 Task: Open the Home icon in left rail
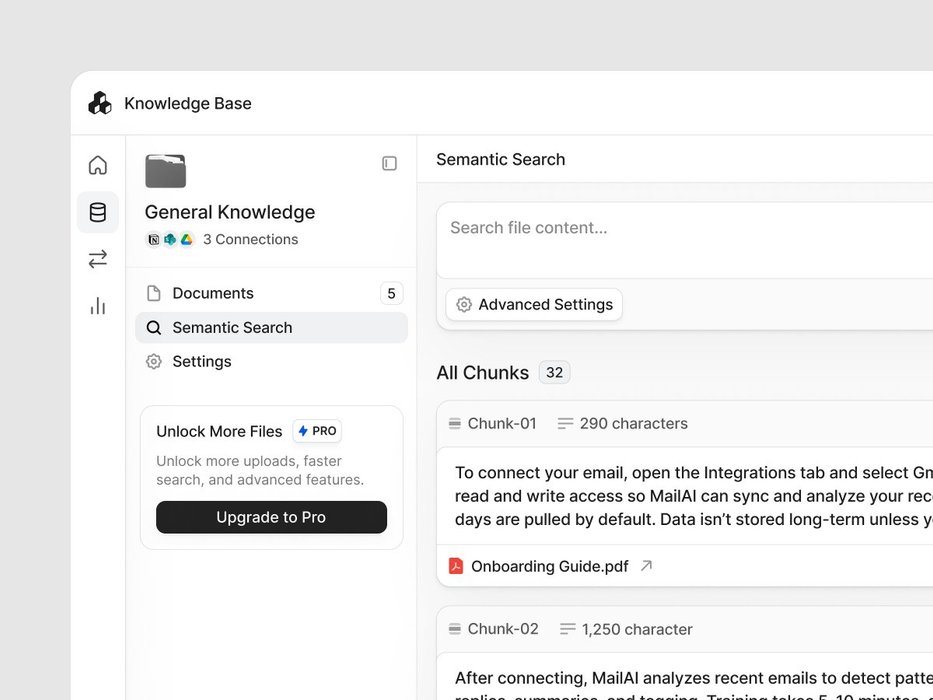click(98, 165)
